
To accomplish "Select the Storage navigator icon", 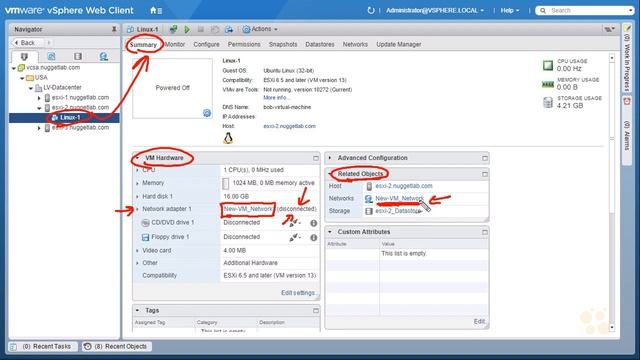I will pos(78,56).
